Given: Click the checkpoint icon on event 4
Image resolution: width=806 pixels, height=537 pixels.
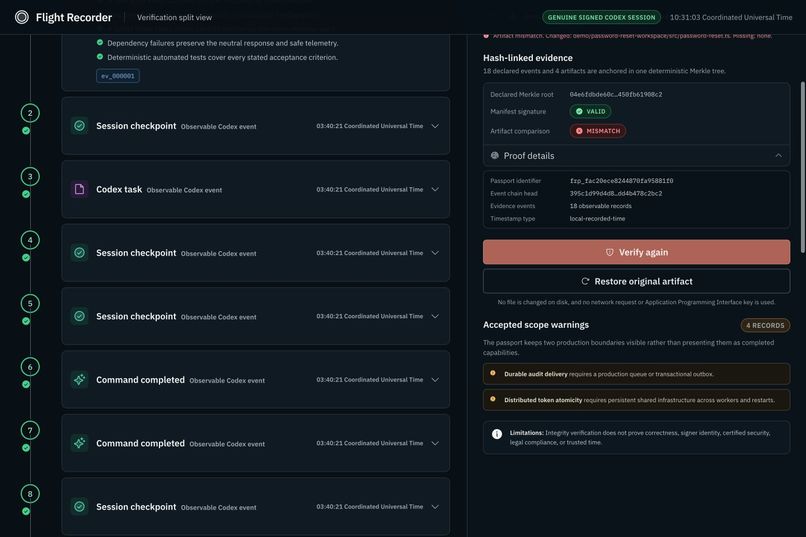Looking at the screenshot, I should 79,252.
